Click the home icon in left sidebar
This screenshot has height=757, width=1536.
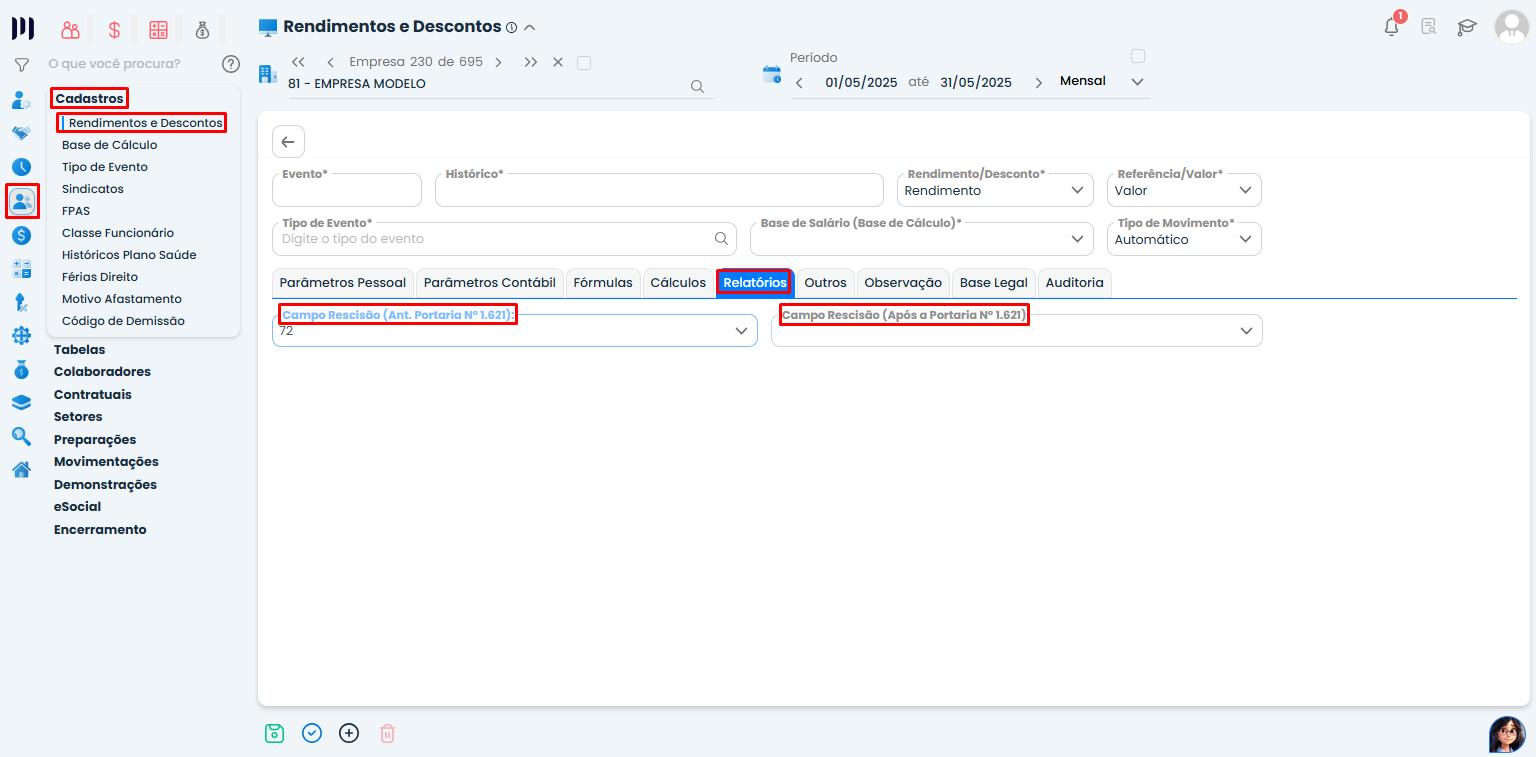pos(21,469)
